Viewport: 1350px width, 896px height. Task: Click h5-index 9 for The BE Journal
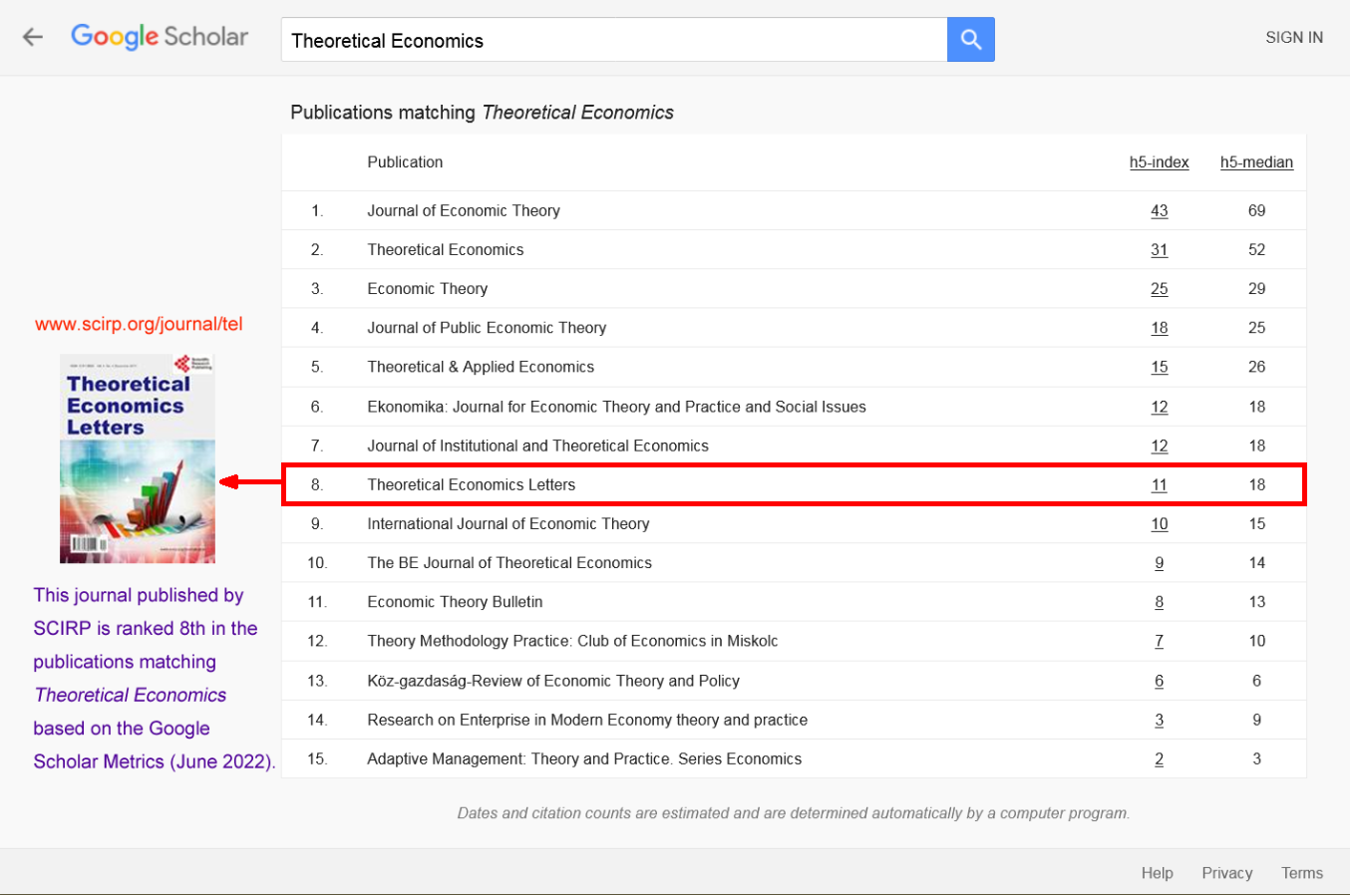[1159, 562]
